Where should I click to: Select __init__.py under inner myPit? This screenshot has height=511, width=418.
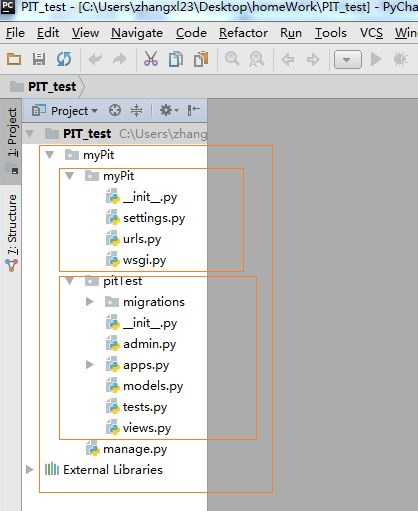[x=150, y=197]
